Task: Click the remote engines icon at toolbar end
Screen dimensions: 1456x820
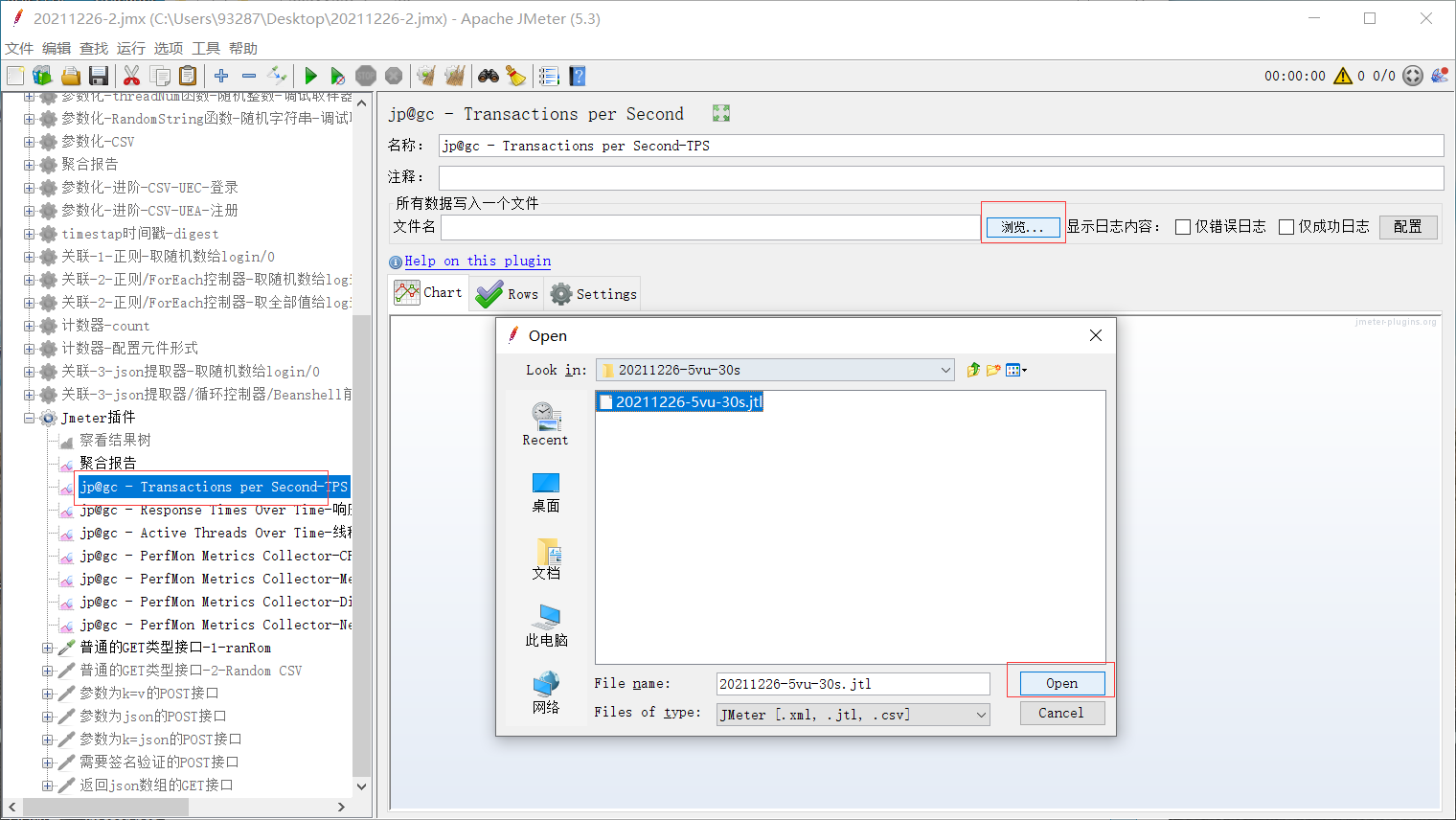Action: point(1440,76)
